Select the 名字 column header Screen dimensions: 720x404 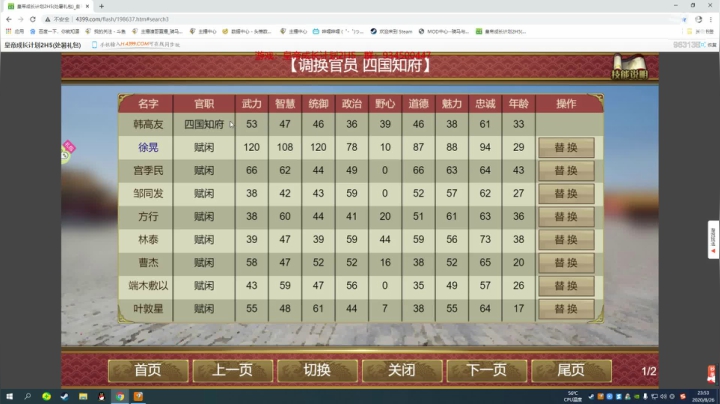148,104
